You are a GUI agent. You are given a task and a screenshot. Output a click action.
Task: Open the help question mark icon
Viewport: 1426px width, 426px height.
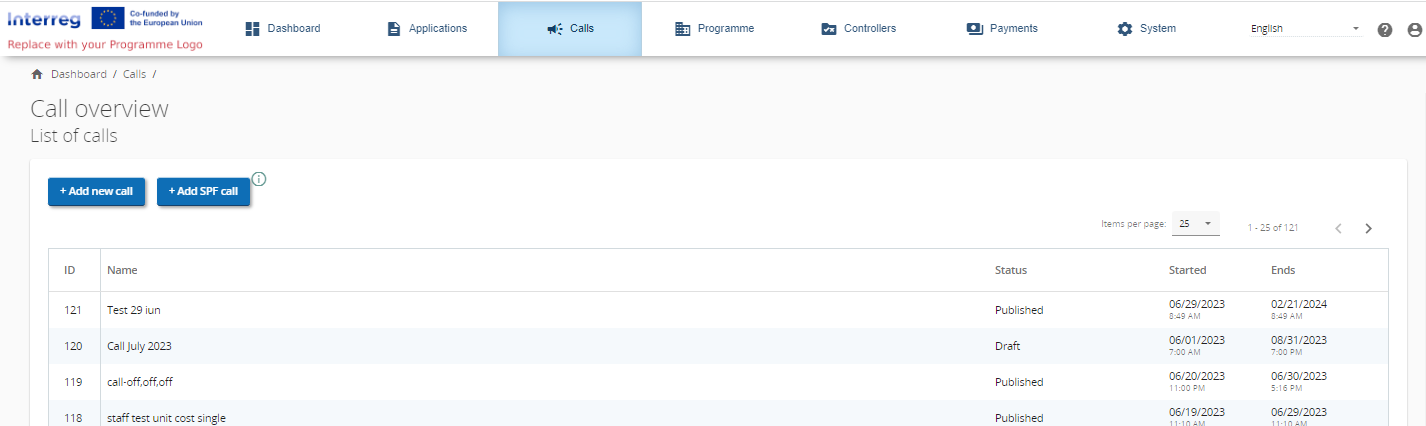(1384, 30)
